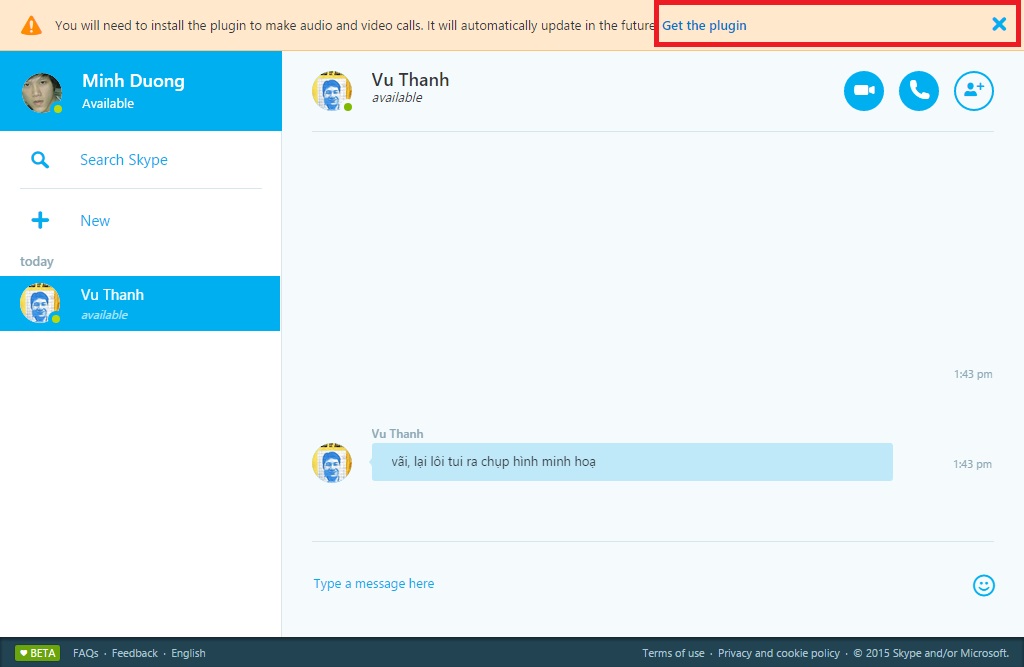This screenshot has width=1024, height=667.
Task: Click the plus icon for New
Action: (x=40, y=221)
